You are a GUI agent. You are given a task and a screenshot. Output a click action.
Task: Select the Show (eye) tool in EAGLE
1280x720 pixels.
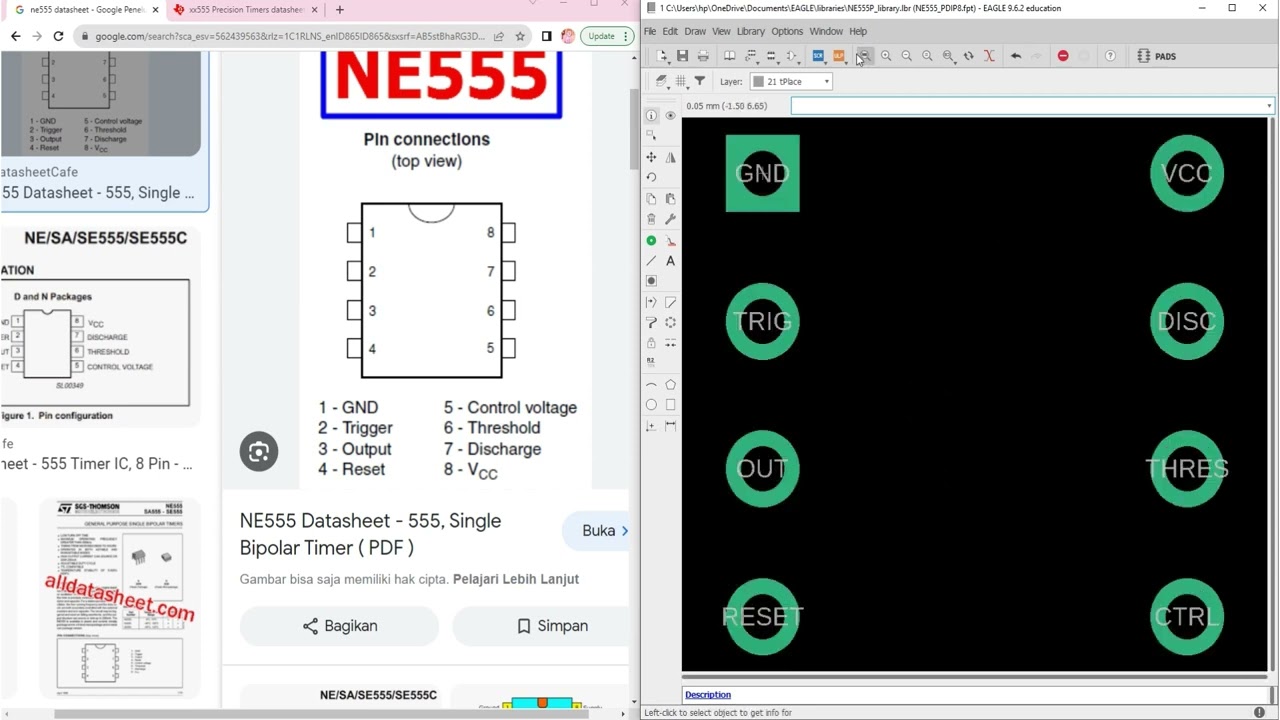(x=670, y=115)
